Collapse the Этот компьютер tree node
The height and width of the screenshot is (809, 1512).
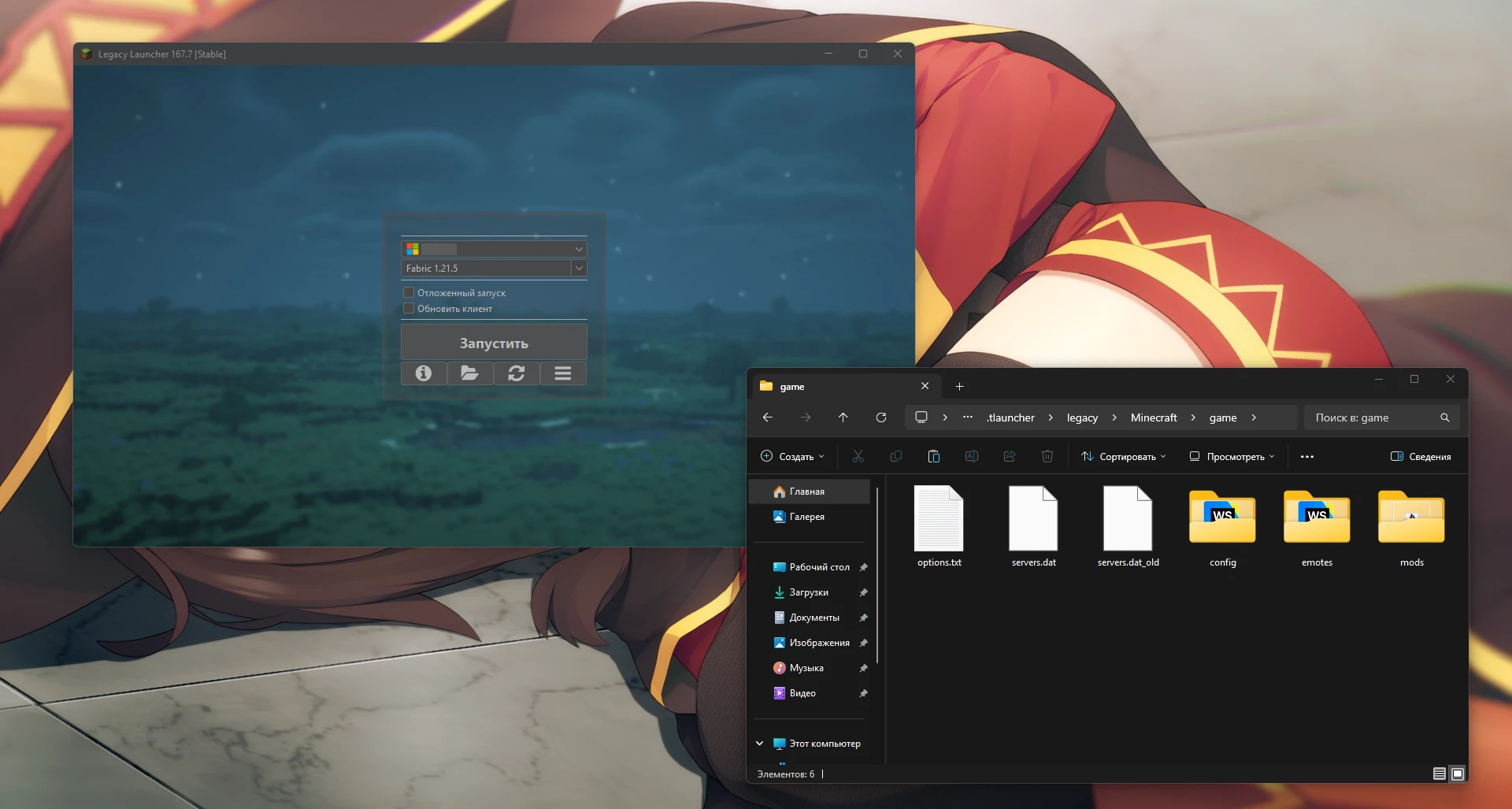pyautogui.click(x=760, y=744)
